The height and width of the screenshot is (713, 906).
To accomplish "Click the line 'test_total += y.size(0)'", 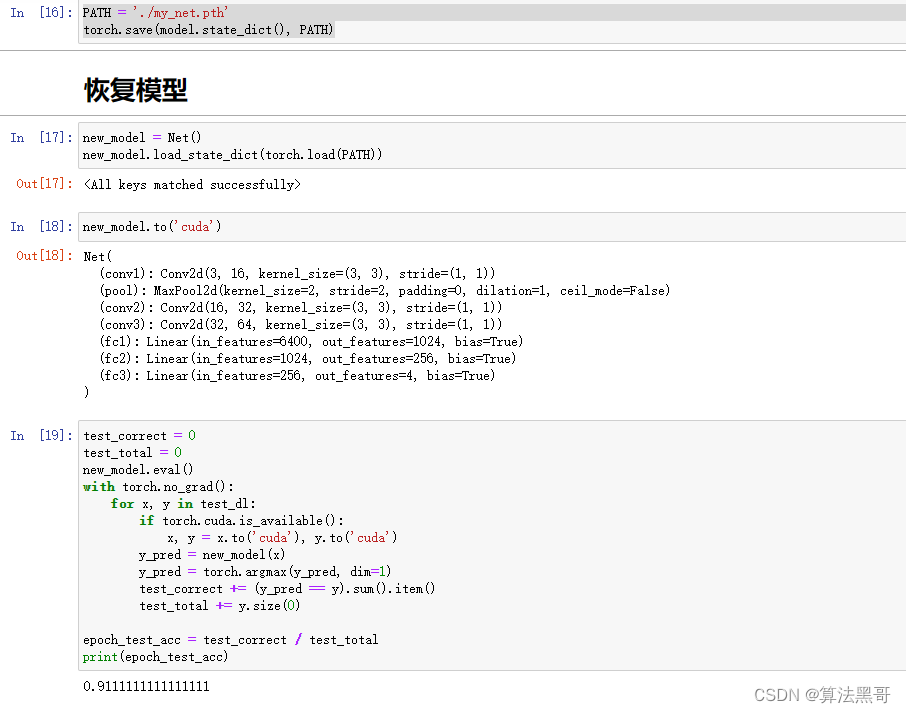I will 220,606.
